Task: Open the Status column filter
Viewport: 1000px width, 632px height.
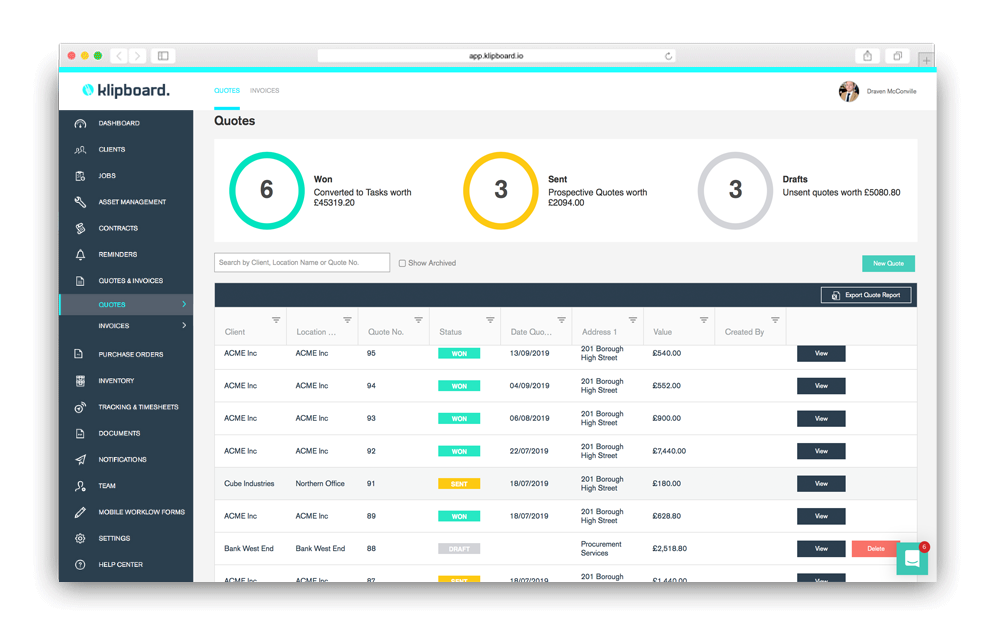Action: [x=490, y=320]
